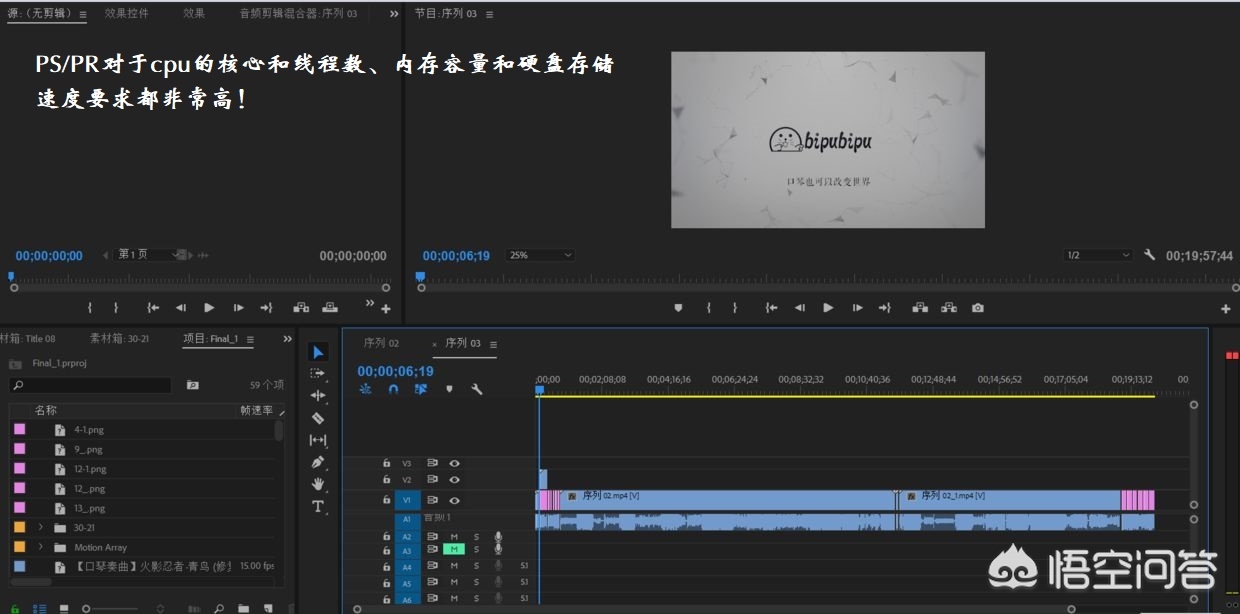
Task: Step forward one frame in Program monitor
Action: (856, 308)
